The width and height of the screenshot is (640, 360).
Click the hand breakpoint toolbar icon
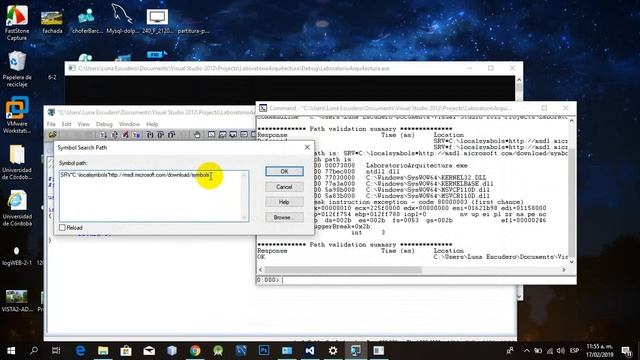click(x=197, y=135)
